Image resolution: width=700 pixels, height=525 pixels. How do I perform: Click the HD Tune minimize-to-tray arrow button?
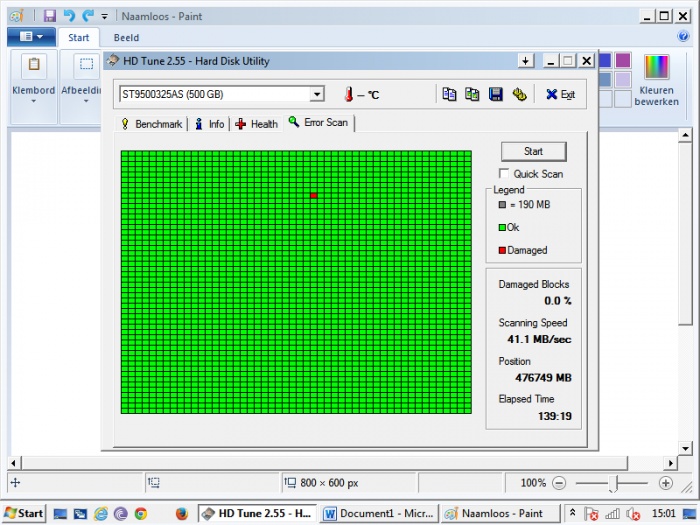[x=526, y=61]
